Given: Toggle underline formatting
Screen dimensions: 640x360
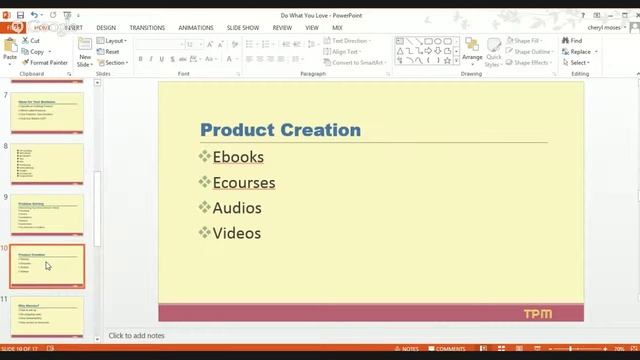Looking at the screenshot, I should pos(162,59).
